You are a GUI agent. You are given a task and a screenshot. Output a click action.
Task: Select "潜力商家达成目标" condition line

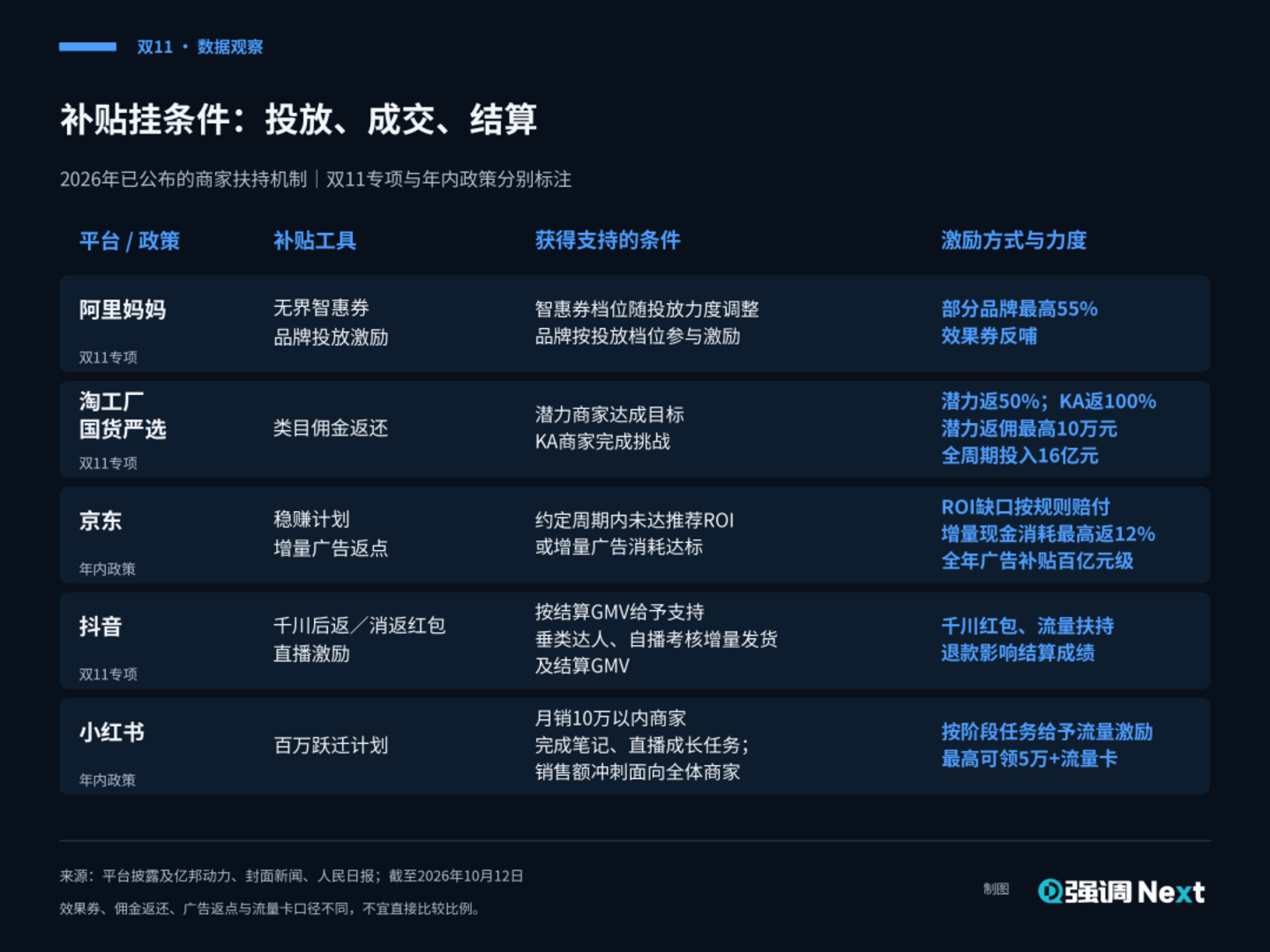[609, 414]
